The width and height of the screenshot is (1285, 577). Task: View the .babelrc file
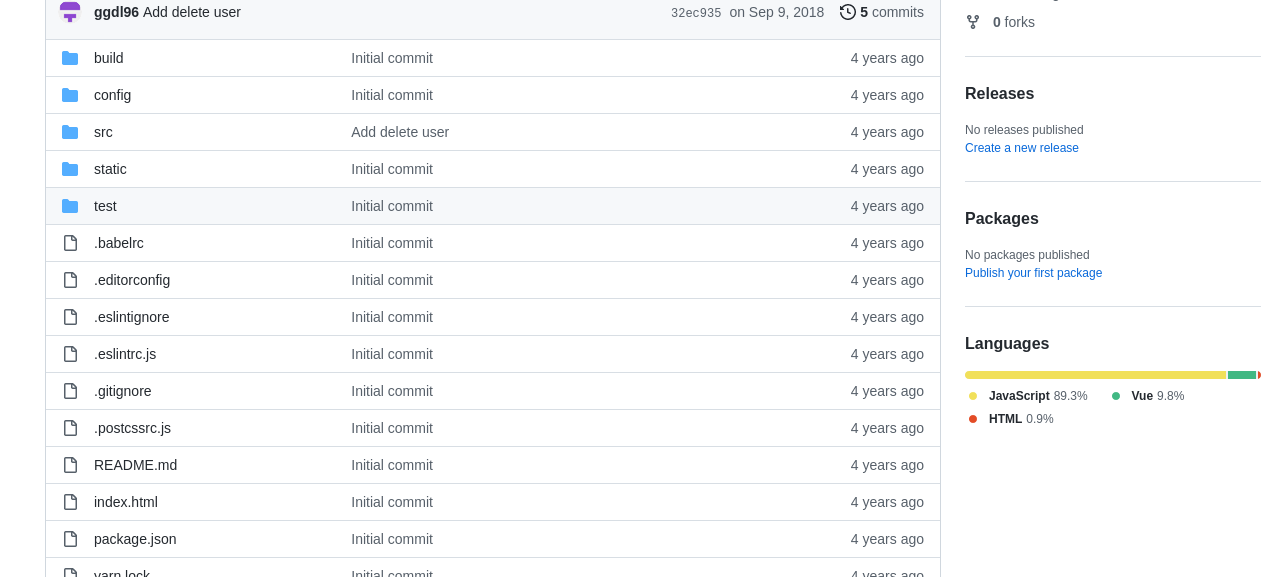coord(119,243)
